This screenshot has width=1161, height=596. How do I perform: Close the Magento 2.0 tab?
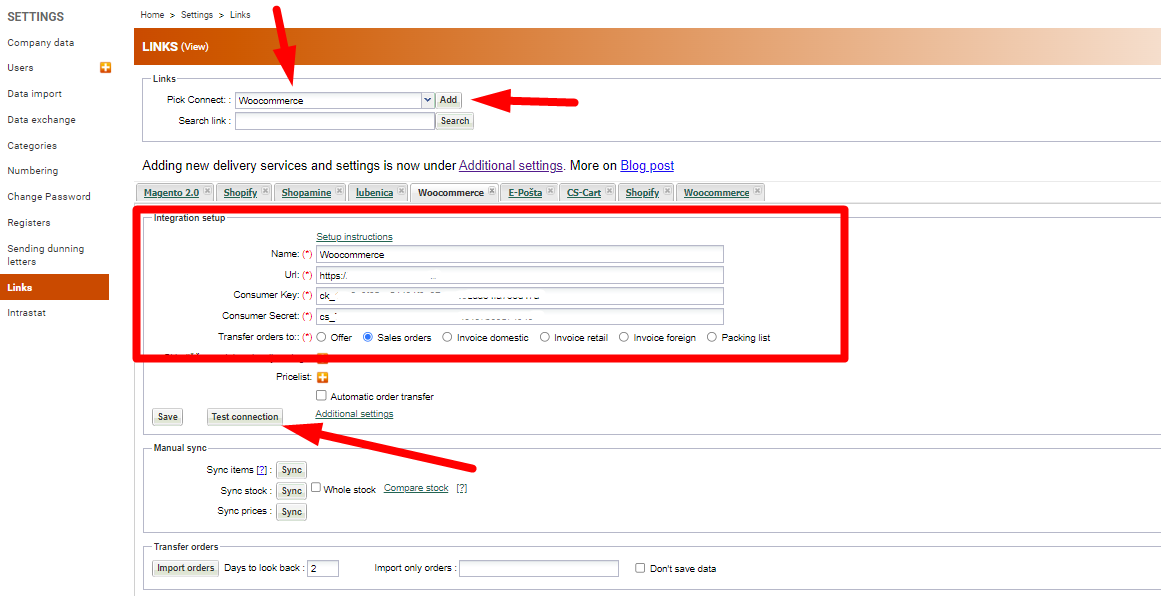click(x=207, y=191)
